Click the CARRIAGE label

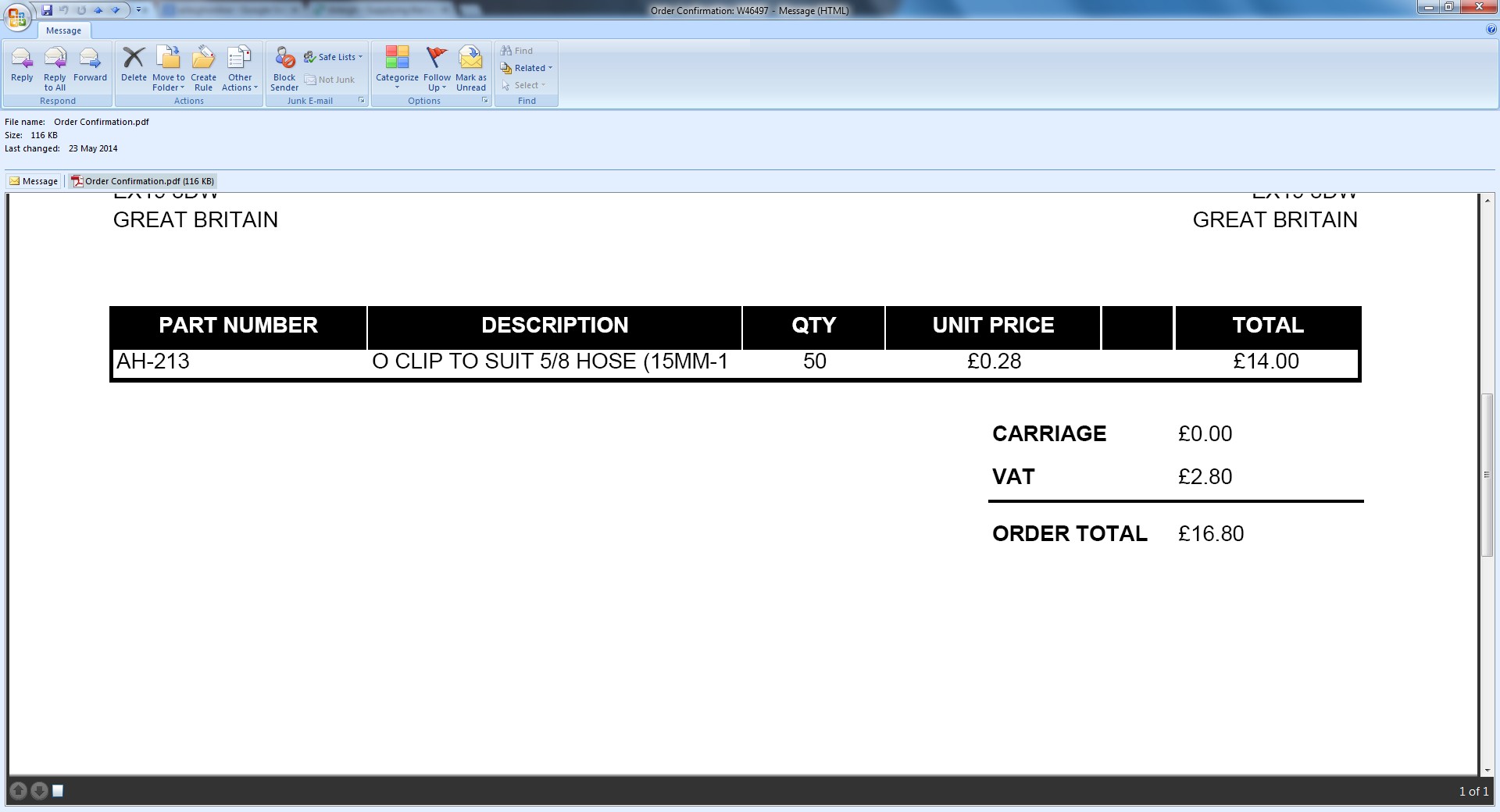coord(1049,434)
